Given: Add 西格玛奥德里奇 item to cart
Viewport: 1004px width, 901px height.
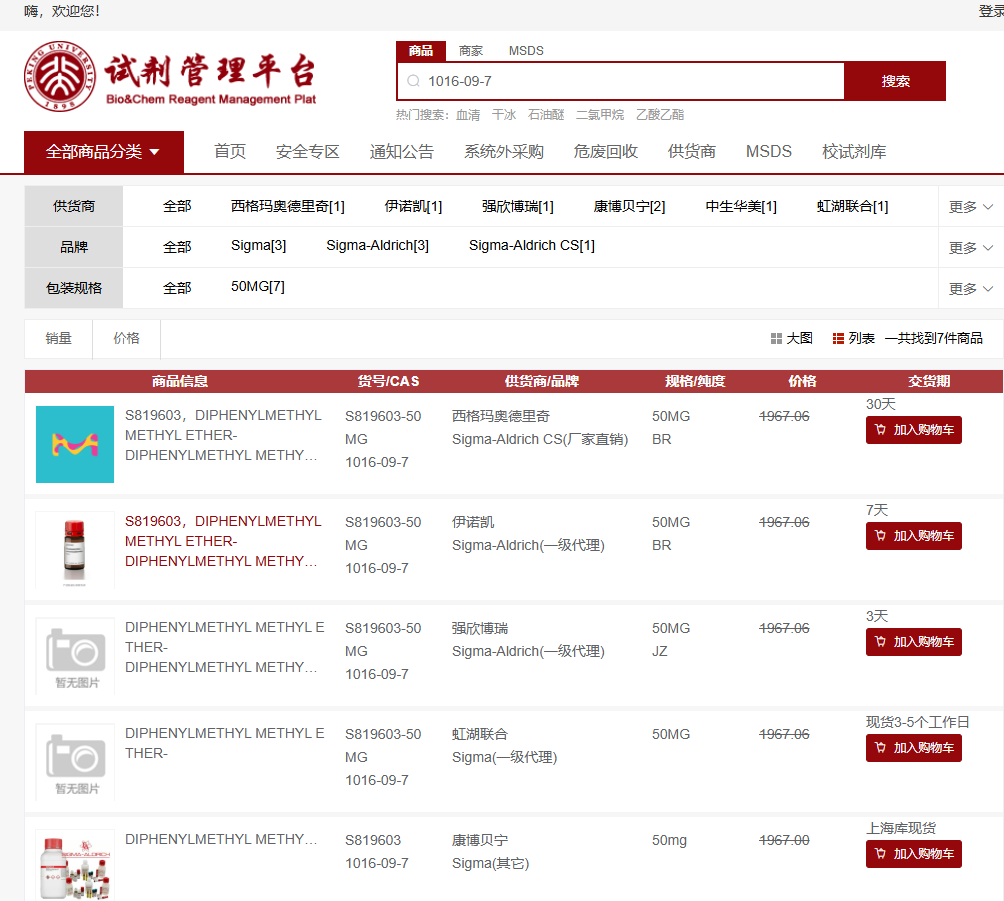Looking at the screenshot, I should click(x=914, y=430).
